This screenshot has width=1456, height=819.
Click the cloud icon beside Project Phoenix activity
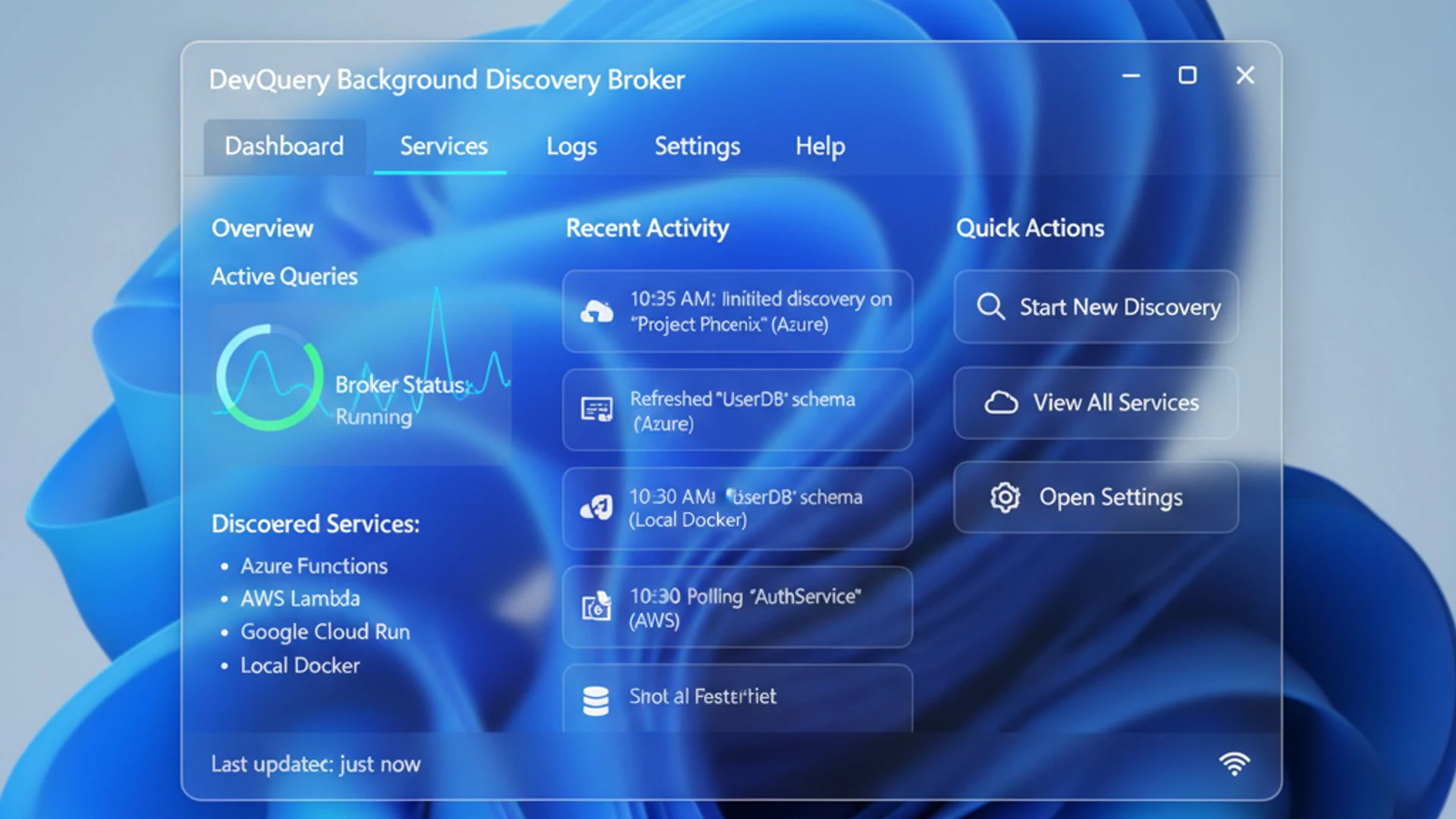[597, 312]
